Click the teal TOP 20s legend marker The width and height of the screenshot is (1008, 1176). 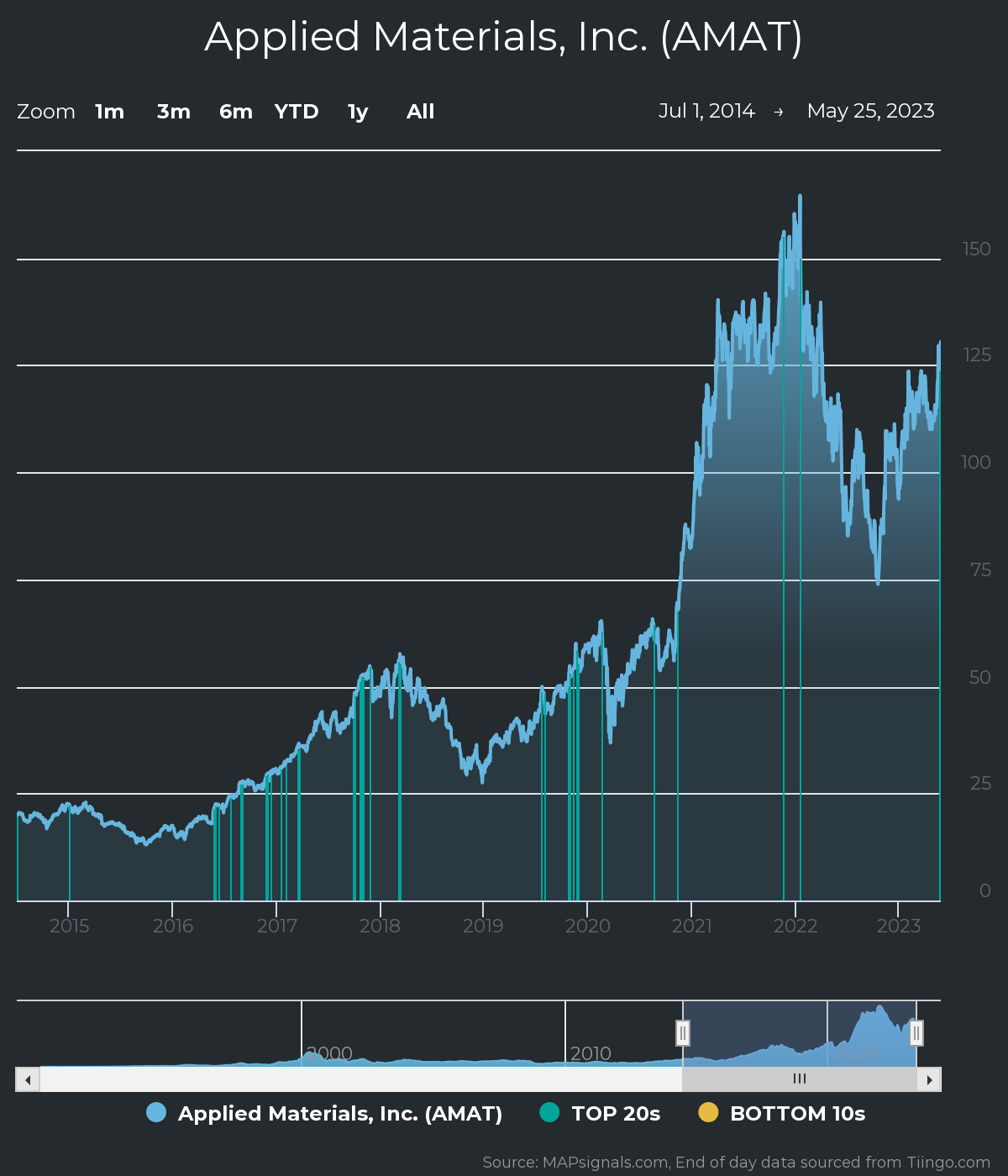[x=549, y=1112]
